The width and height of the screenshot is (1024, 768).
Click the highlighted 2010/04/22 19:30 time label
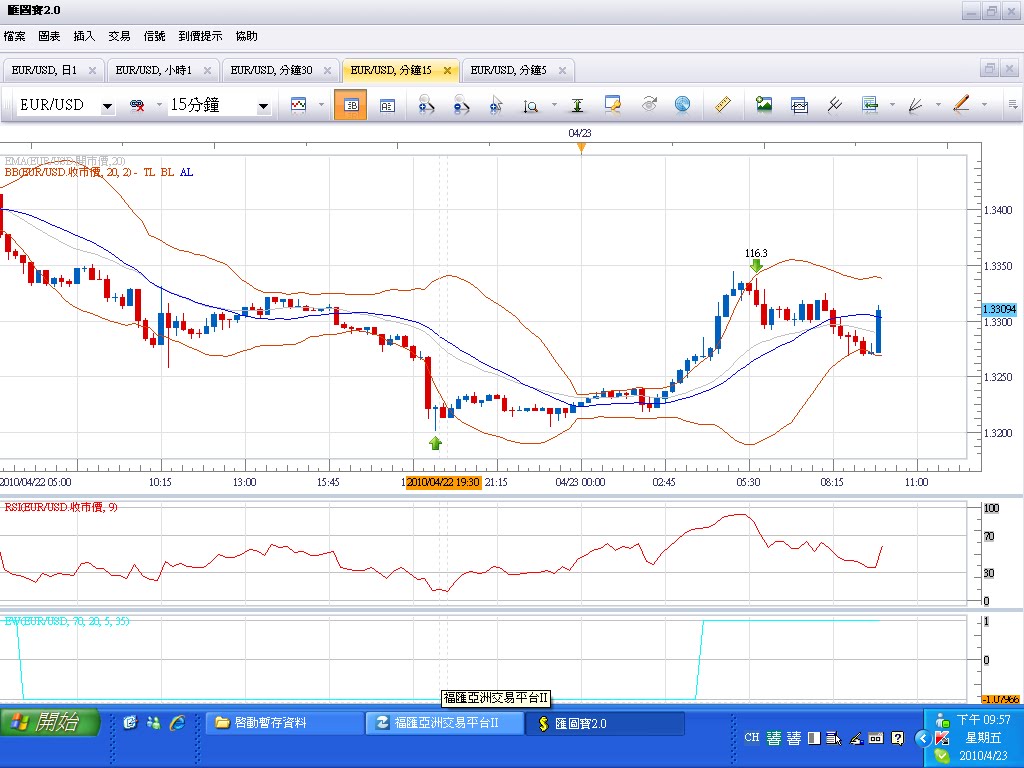[x=443, y=482]
